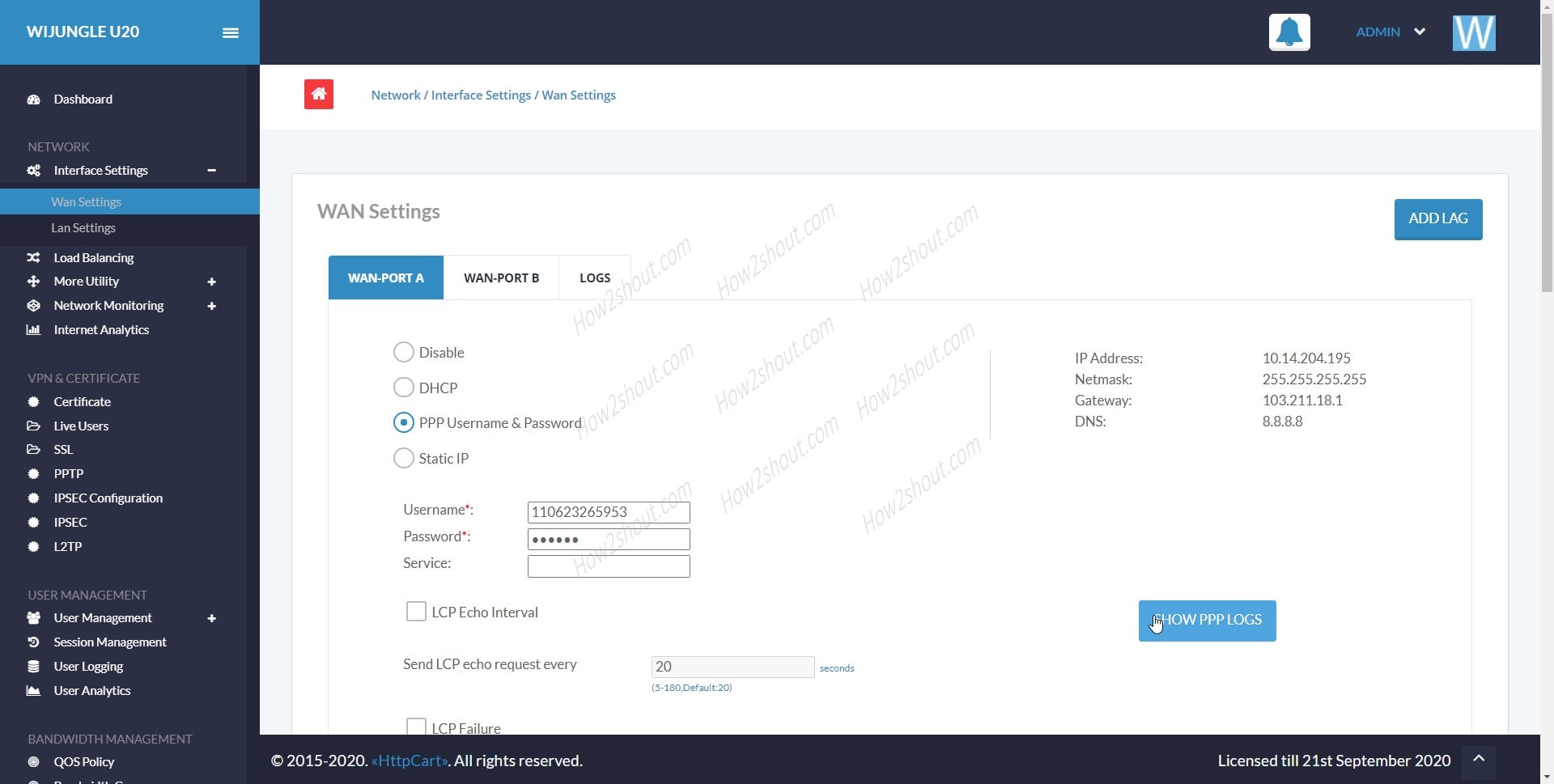This screenshot has width=1554, height=784.
Task: Click the LCP echo request seconds field
Action: coord(732,667)
